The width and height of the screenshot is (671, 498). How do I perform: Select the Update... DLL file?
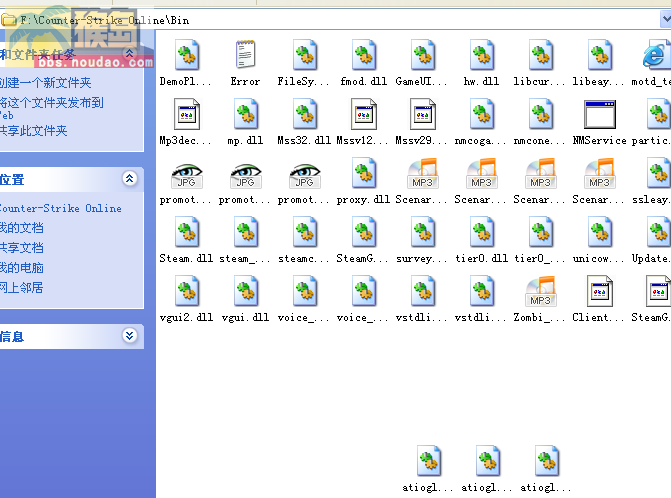[x=658, y=232]
